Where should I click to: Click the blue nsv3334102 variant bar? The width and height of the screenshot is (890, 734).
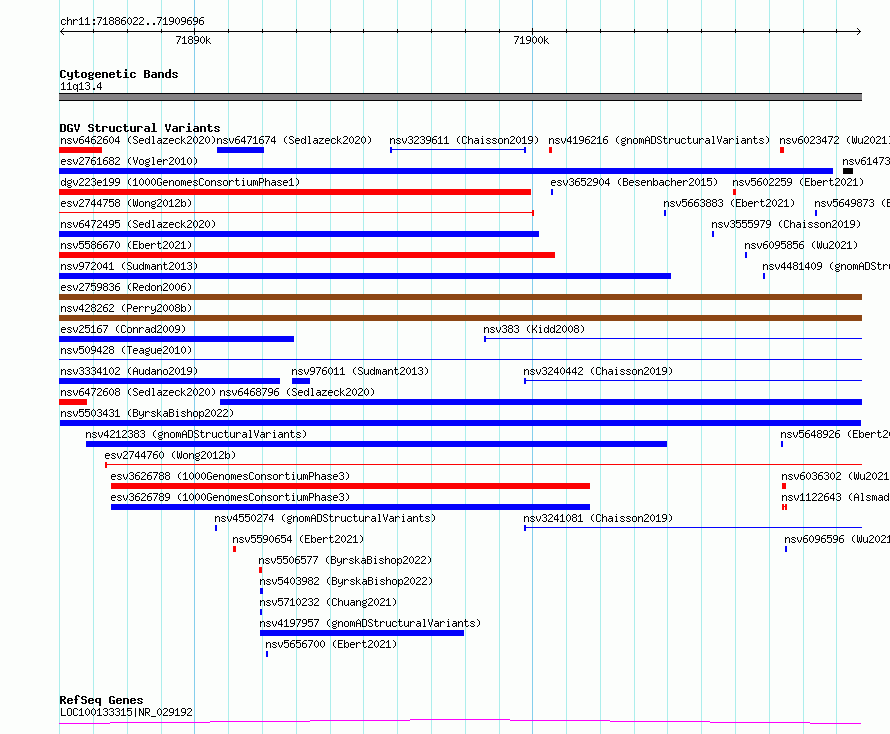tap(170, 381)
